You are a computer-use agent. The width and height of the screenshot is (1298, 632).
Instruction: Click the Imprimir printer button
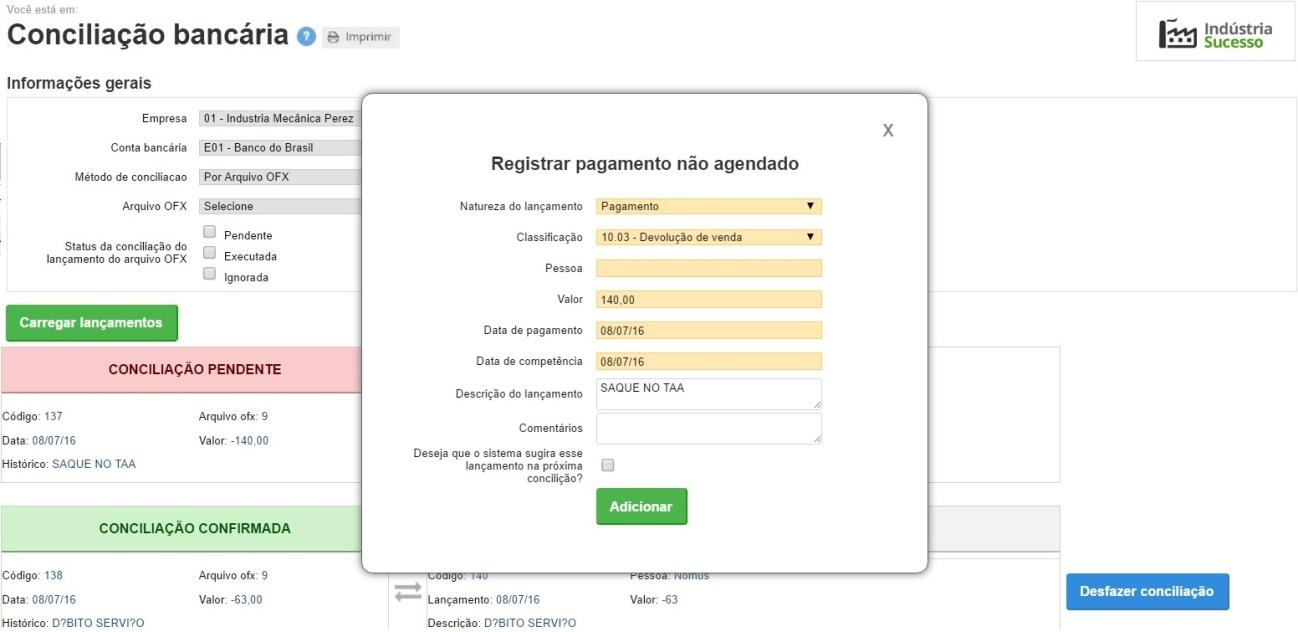360,37
